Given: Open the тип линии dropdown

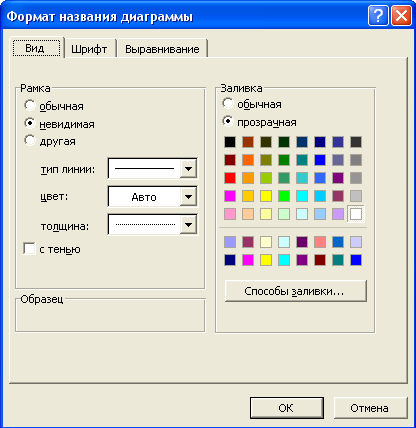Looking at the screenshot, I should point(188,169).
